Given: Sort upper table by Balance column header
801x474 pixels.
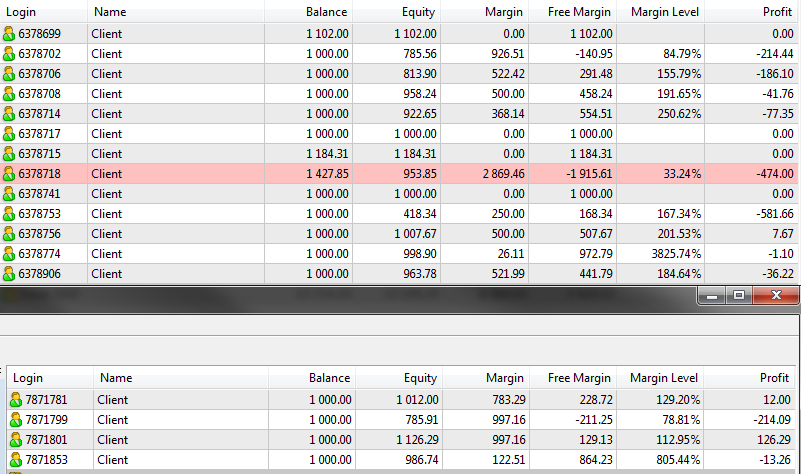Looking at the screenshot, I should (309, 12).
